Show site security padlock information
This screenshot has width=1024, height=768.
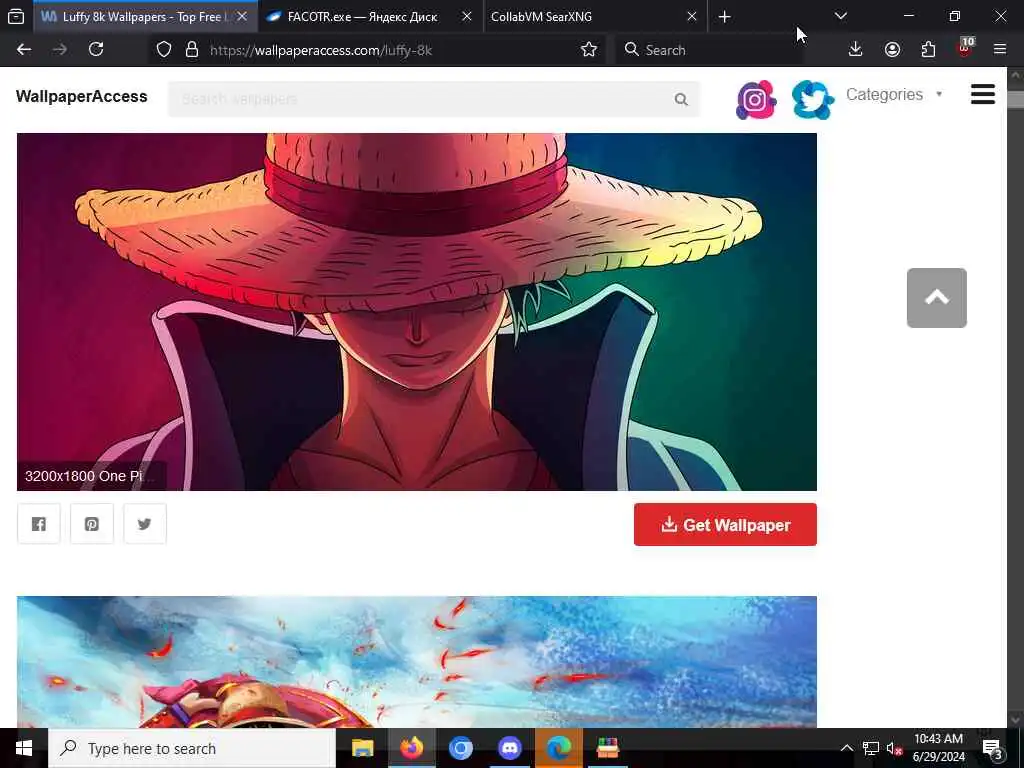191,50
